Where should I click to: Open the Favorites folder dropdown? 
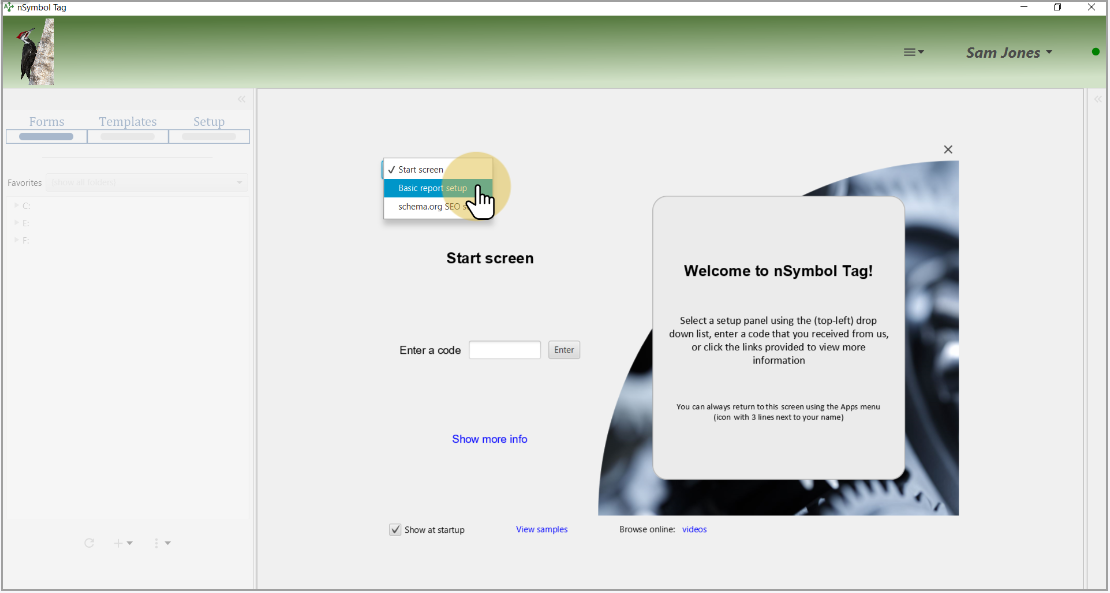pos(147,183)
